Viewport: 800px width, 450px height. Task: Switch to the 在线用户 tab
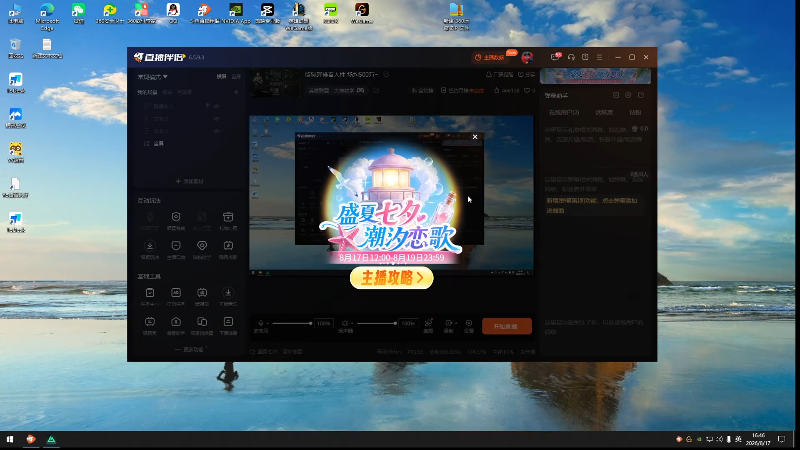click(564, 112)
